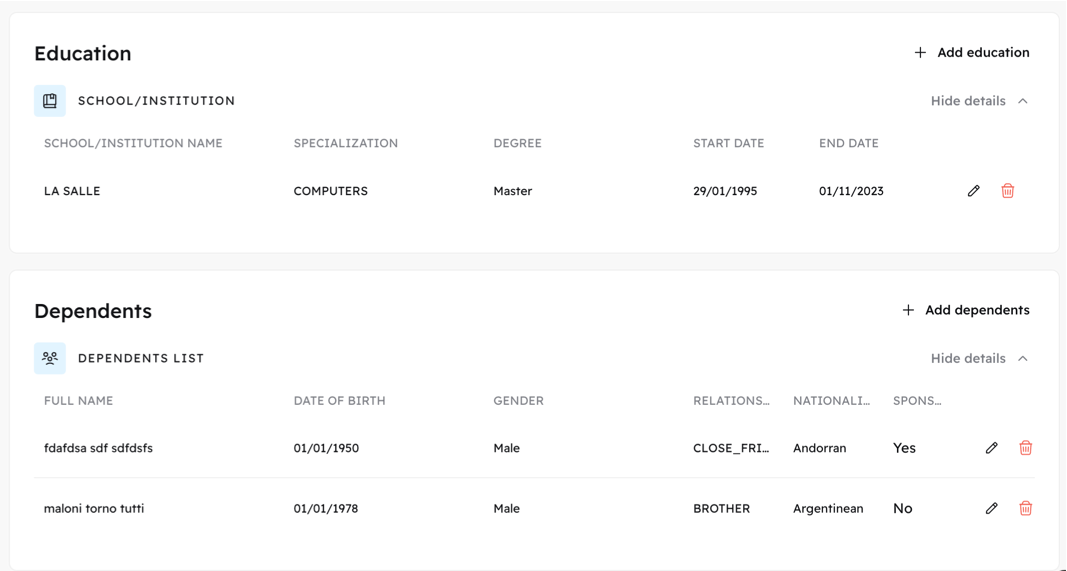
Task: Delete dependent fdafdsa sdf sdfdsfs
Action: [1025, 448]
